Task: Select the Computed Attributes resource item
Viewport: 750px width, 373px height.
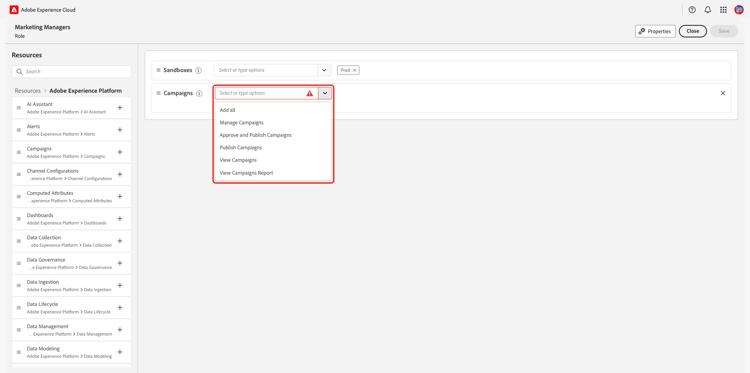Action: (71, 197)
